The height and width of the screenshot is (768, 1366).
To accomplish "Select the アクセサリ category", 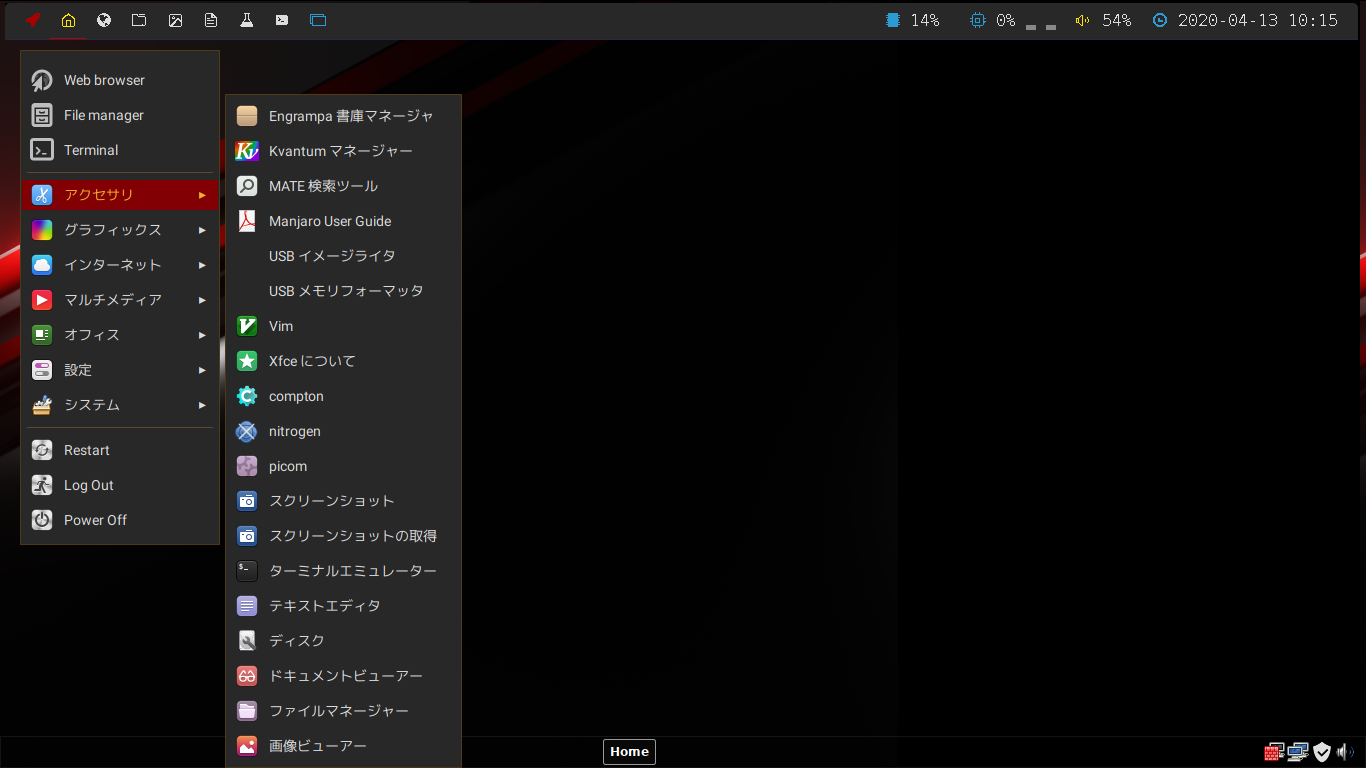I will point(119,195).
